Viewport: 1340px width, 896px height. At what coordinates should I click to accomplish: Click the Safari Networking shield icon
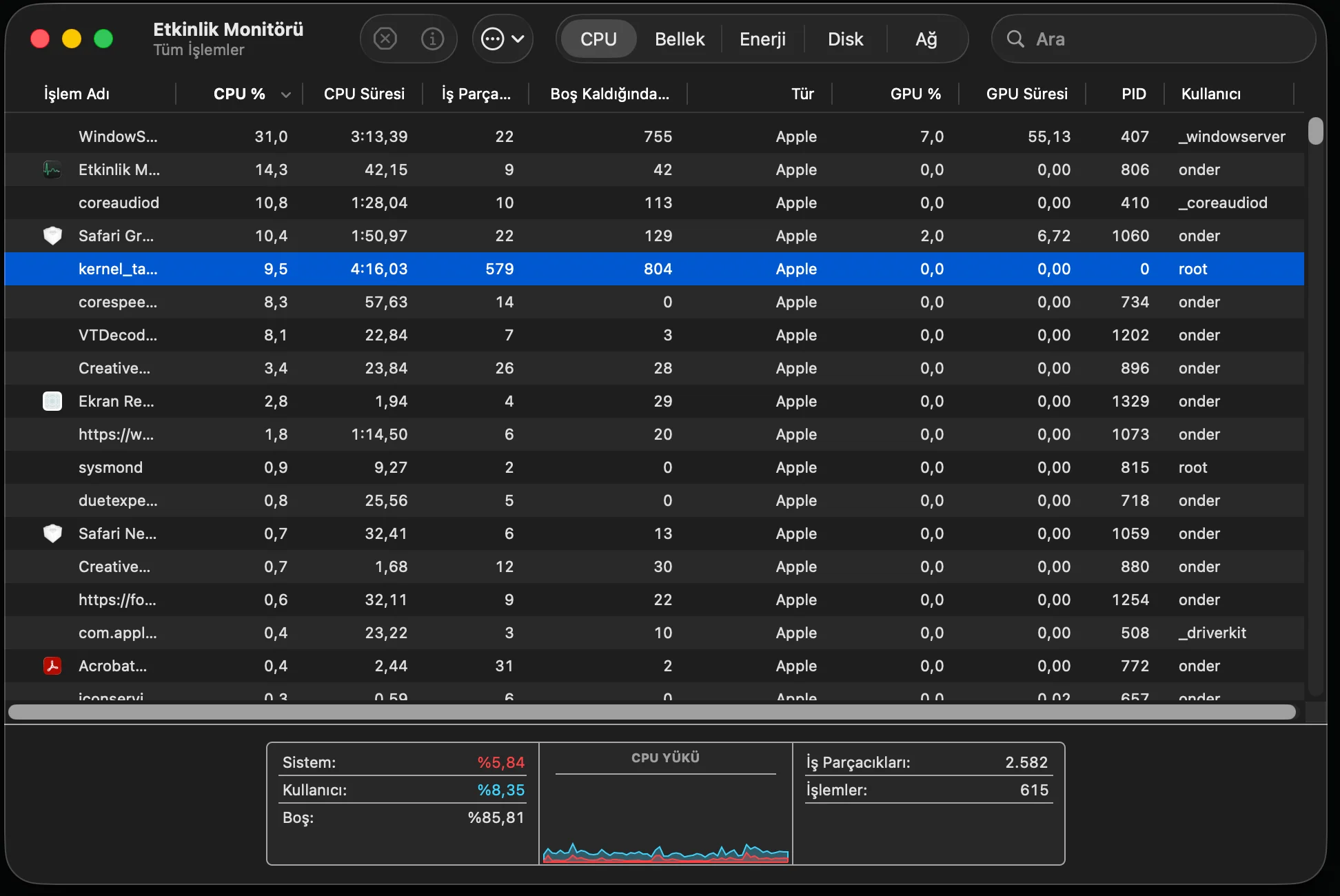click(52, 533)
